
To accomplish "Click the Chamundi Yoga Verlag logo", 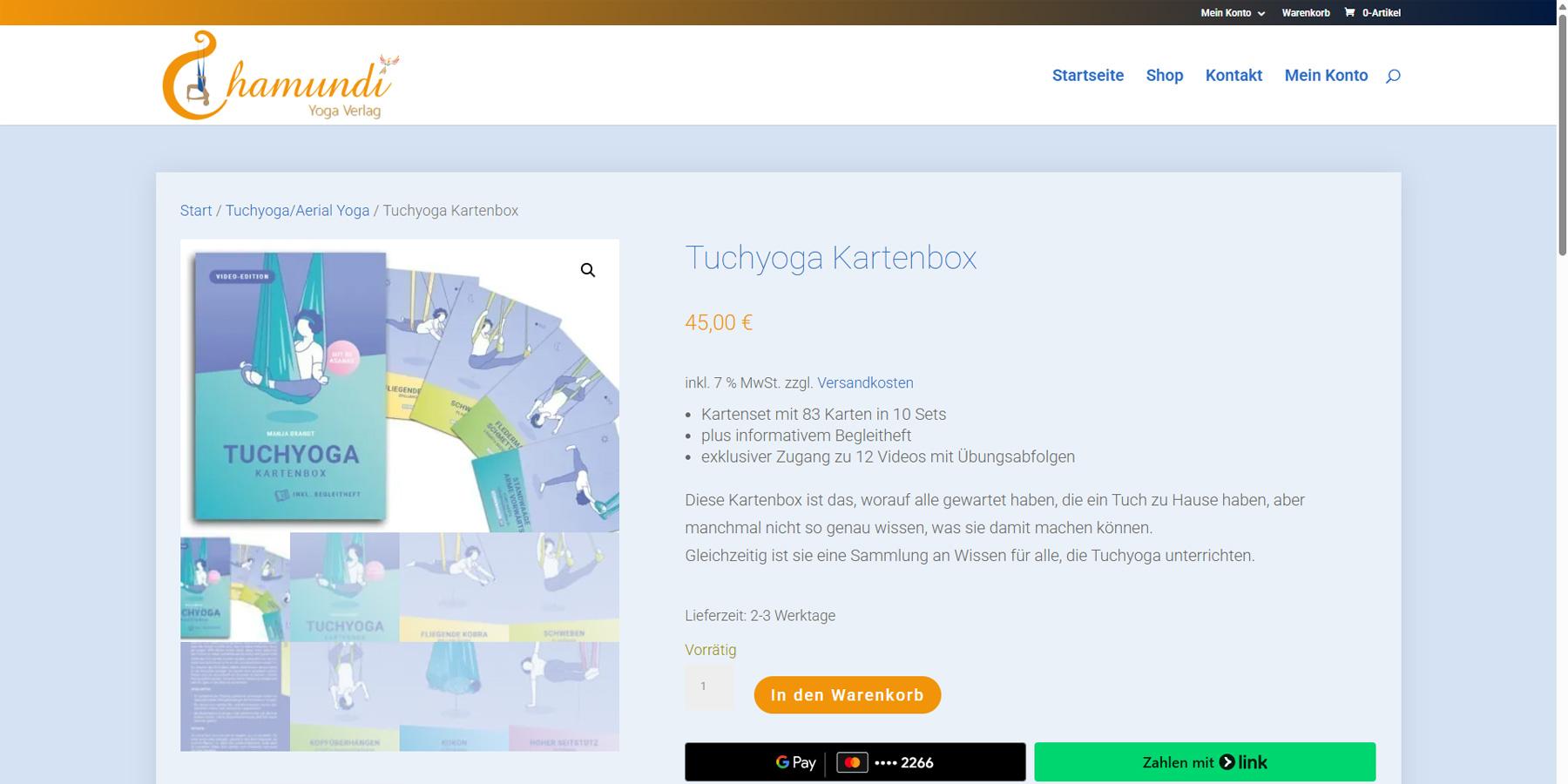I will coord(280,76).
